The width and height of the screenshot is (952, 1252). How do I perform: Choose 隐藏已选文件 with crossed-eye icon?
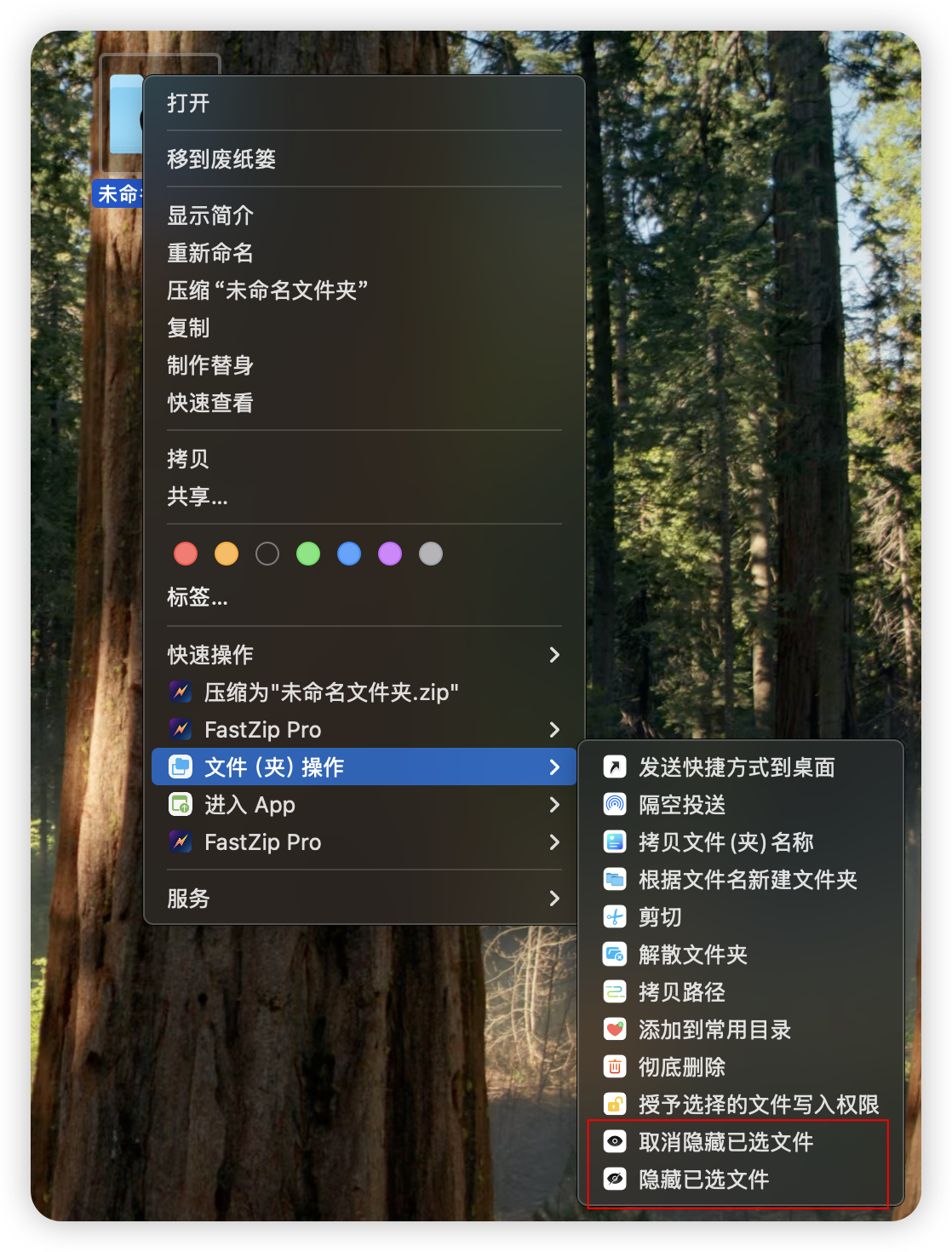point(703,1180)
